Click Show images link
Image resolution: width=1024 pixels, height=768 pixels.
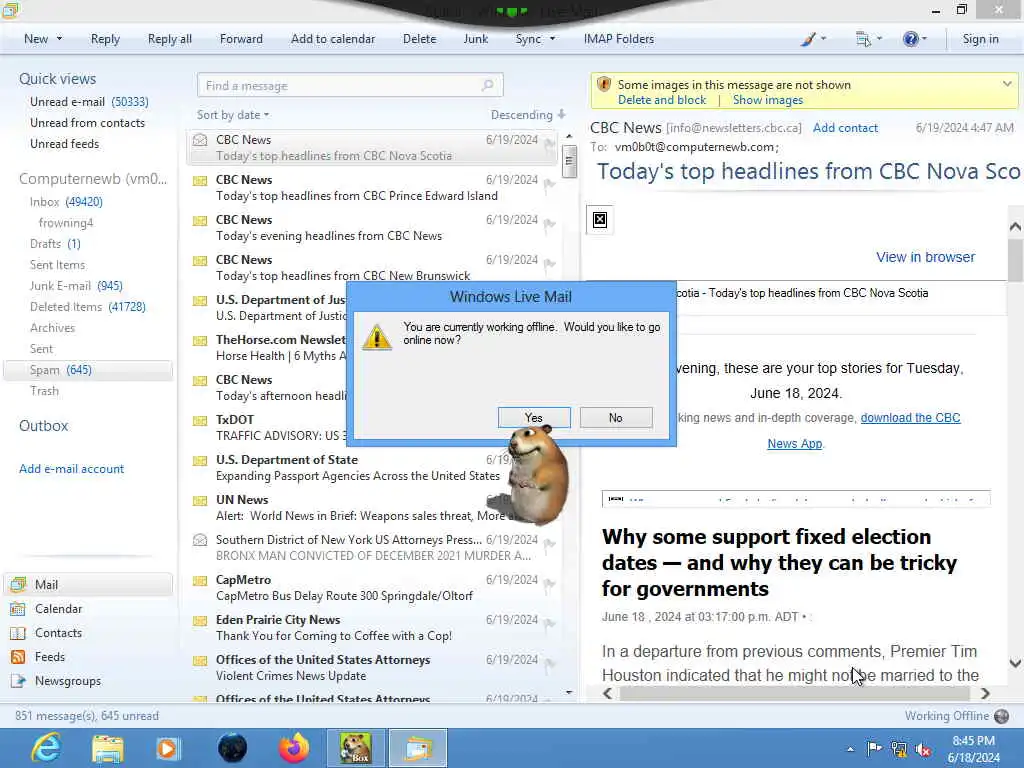pyautogui.click(x=767, y=100)
